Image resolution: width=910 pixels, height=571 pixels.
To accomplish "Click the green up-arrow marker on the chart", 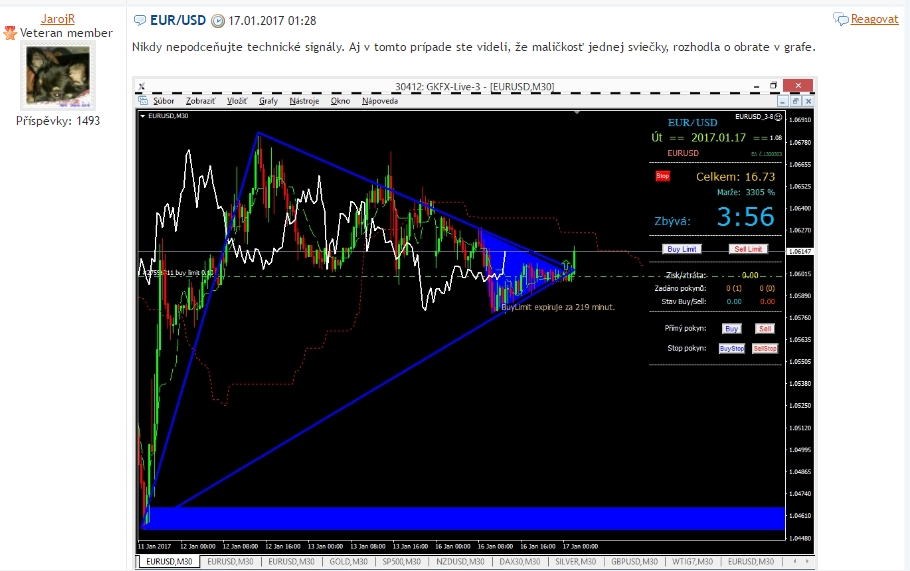I will (567, 265).
